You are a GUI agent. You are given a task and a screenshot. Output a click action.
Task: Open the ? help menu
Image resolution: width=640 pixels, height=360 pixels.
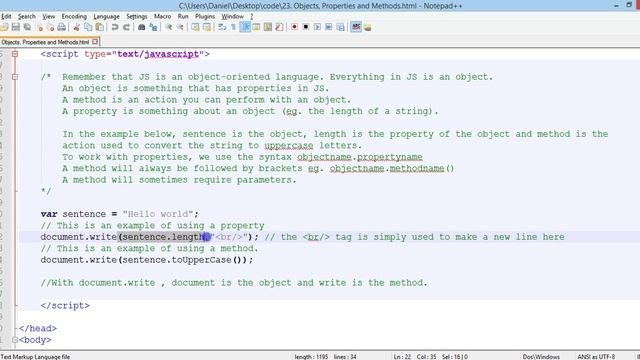pyautogui.click(x=251, y=16)
